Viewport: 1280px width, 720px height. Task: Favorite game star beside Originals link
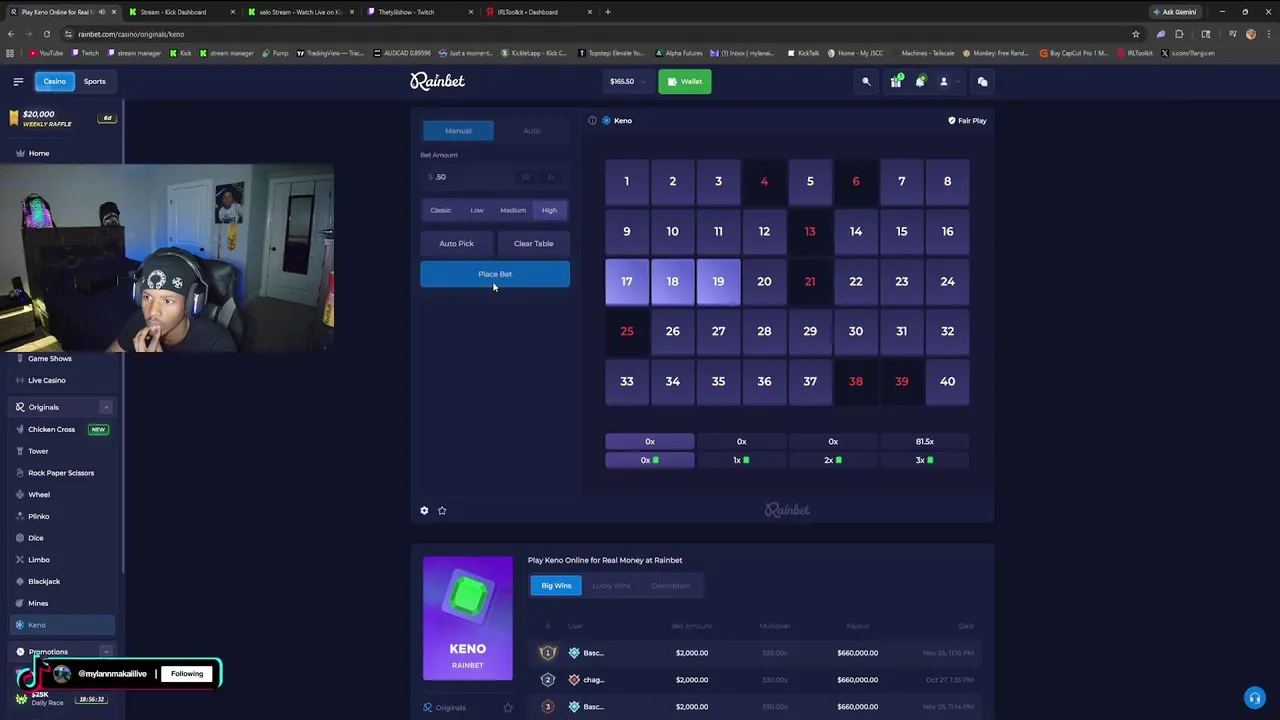tap(507, 708)
